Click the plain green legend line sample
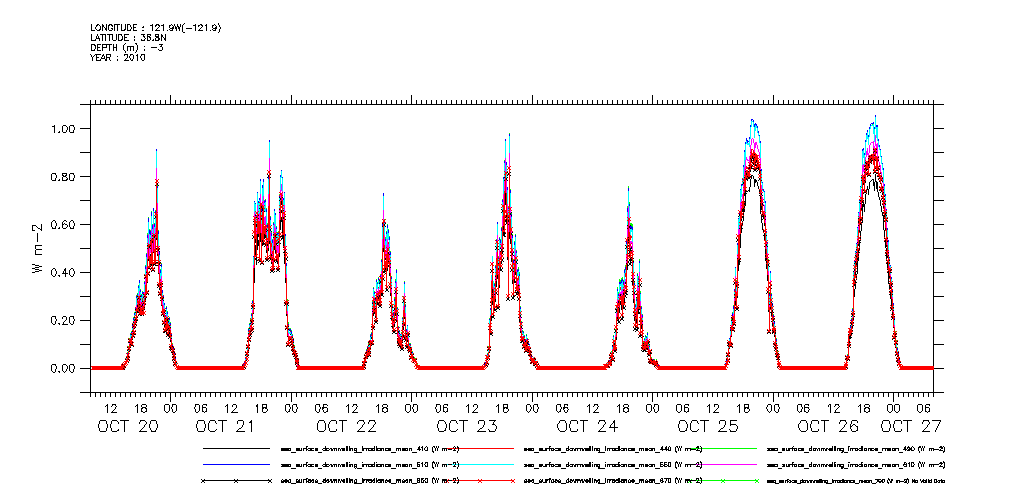1009x504 pixels. (x=722, y=448)
